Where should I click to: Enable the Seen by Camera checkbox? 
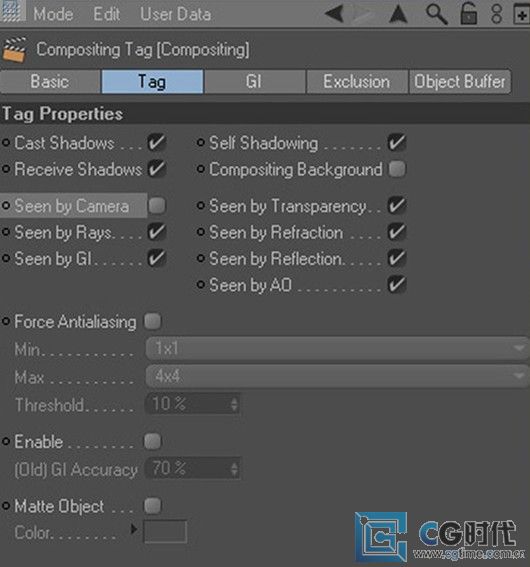click(x=157, y=206)
